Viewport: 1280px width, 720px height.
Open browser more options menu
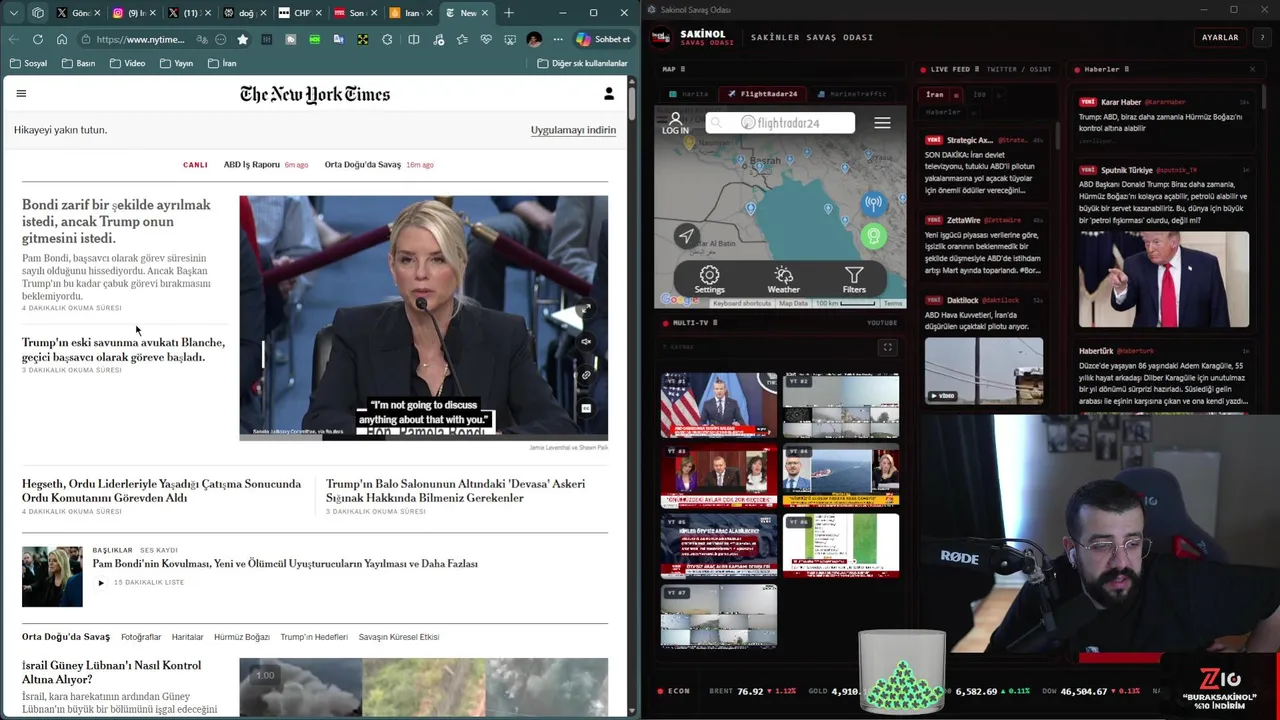pyautogui.click(x=557, y=39)
